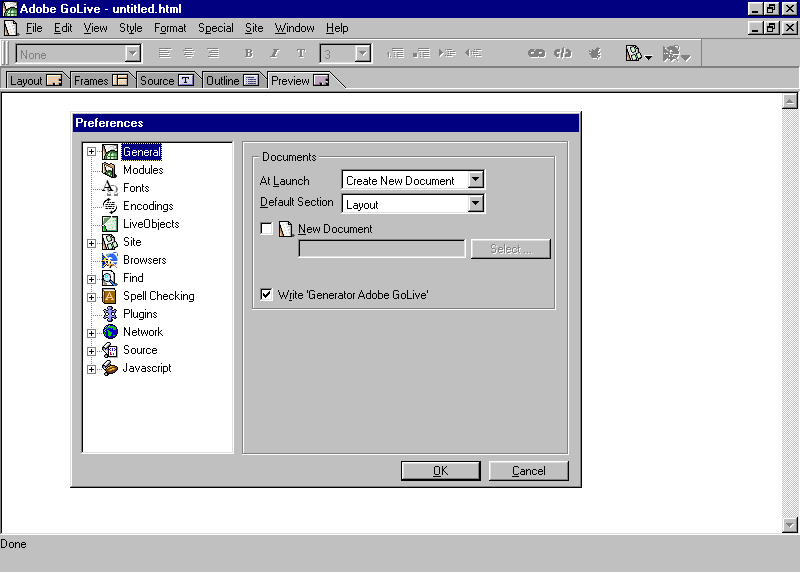
Task: Switch to the Layout tab
Action: tap(35, 81)
